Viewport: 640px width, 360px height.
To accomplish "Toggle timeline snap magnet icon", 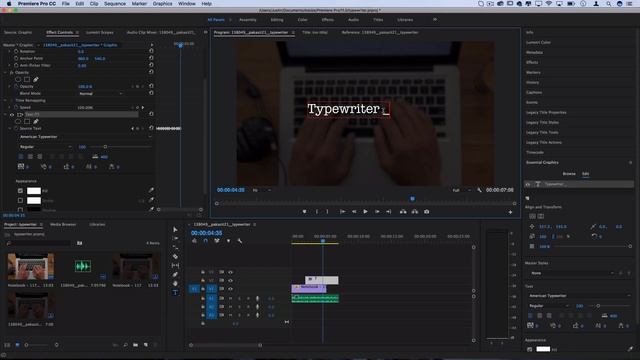I will click(x=206, y=241).
